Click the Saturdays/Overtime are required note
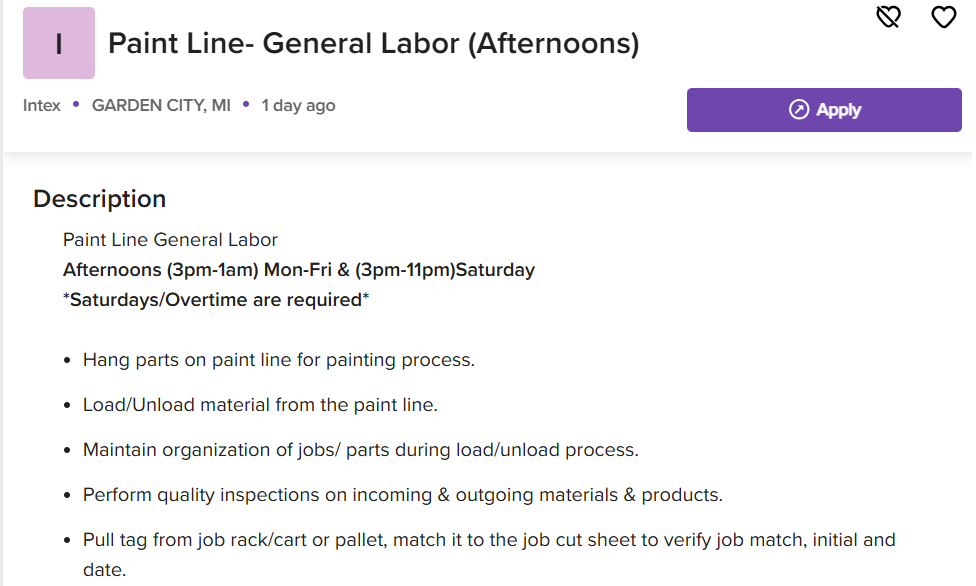The height and width of the screenshot is (586, 976). click(216, 300)
